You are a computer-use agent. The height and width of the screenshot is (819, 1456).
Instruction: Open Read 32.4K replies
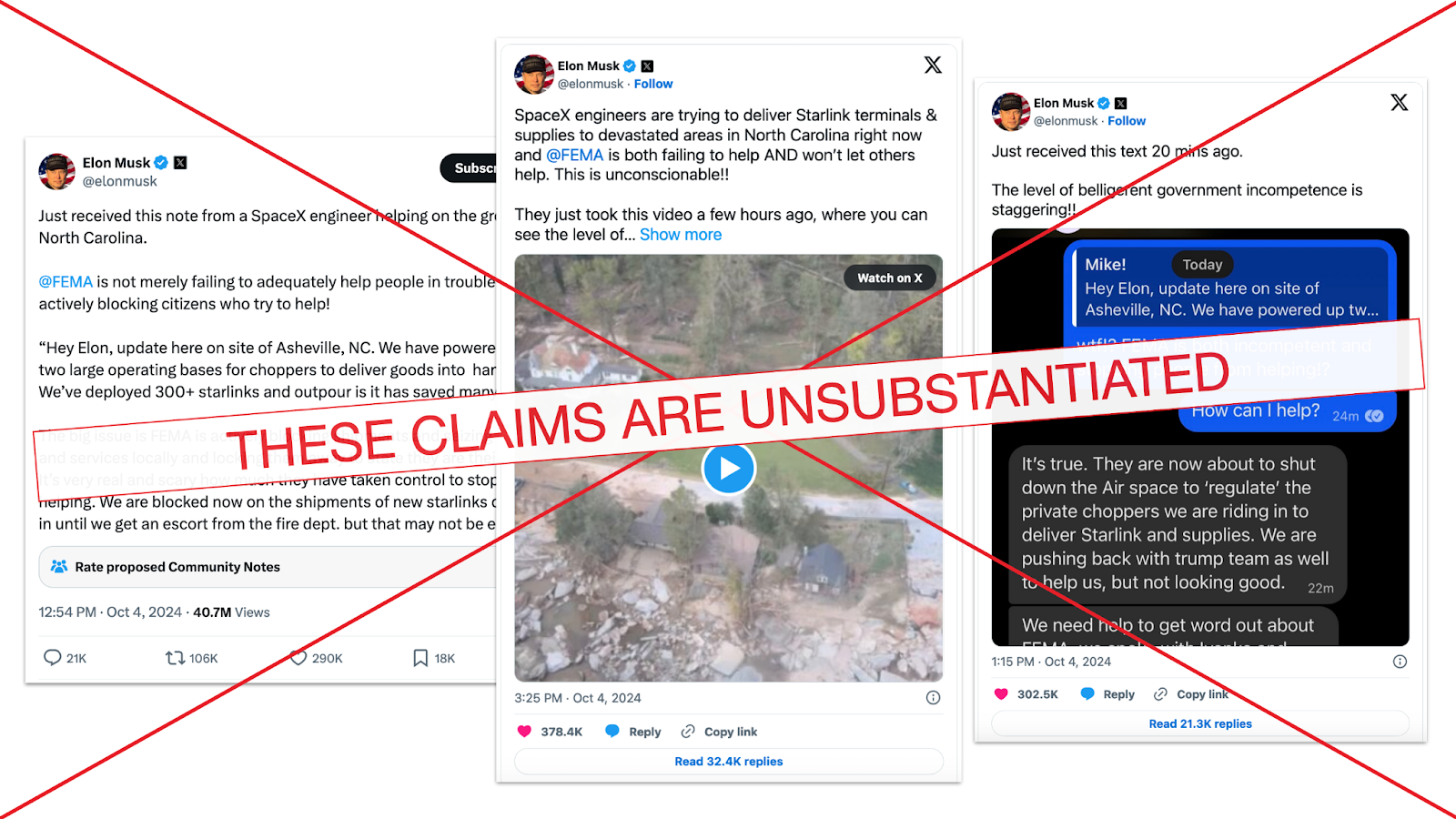(729, 762)
